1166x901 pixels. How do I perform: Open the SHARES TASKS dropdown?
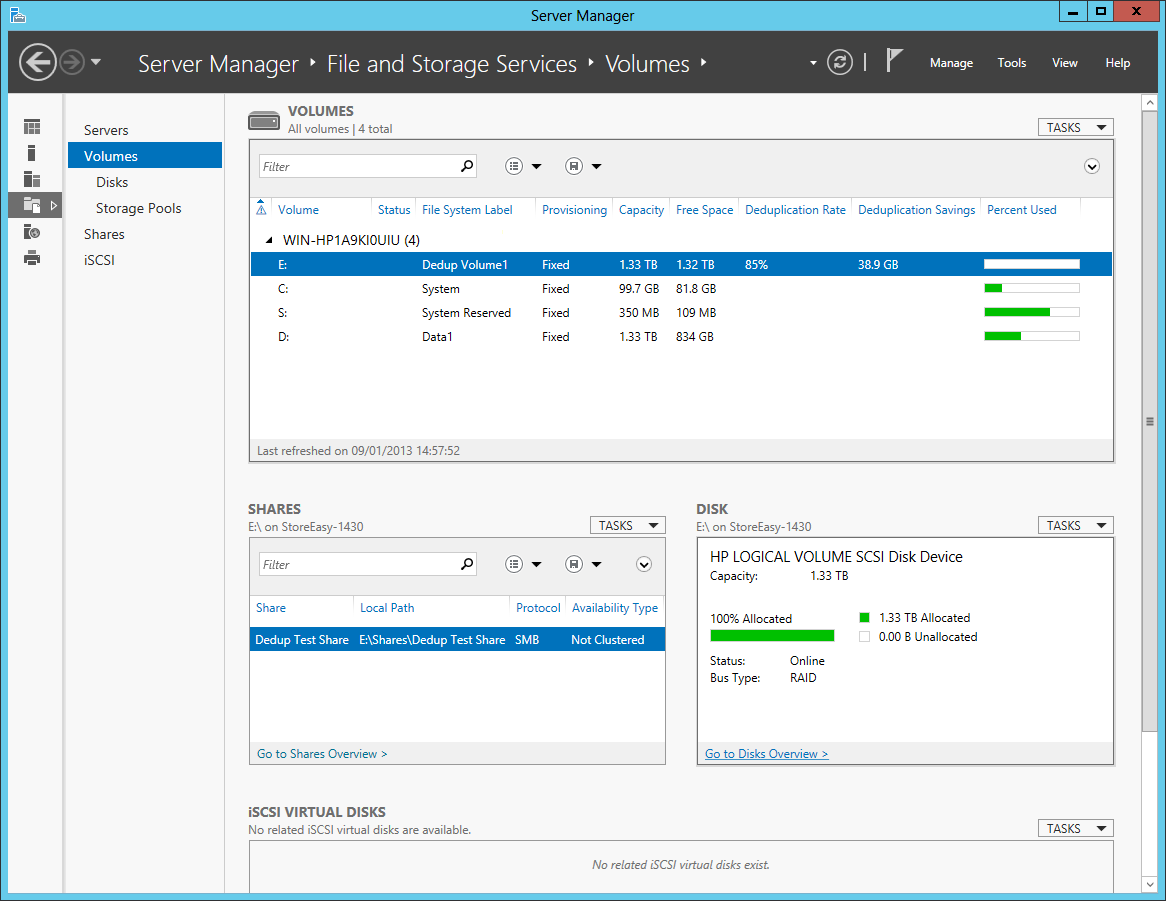627,525
